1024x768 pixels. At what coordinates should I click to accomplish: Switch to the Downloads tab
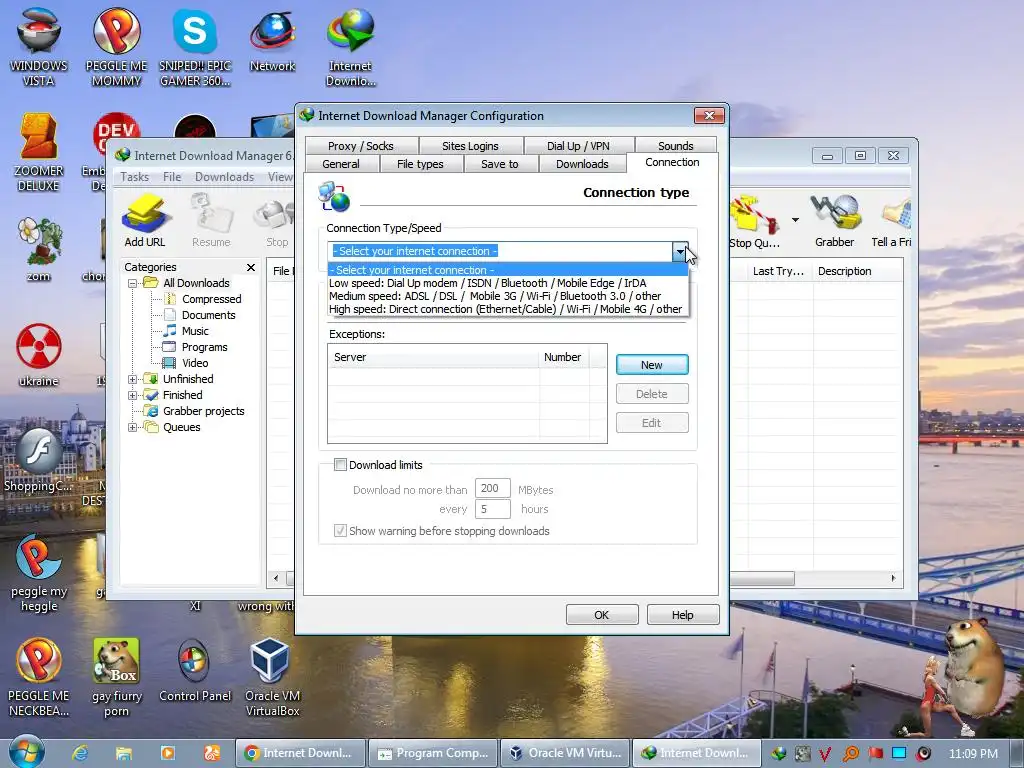[582, 164]
